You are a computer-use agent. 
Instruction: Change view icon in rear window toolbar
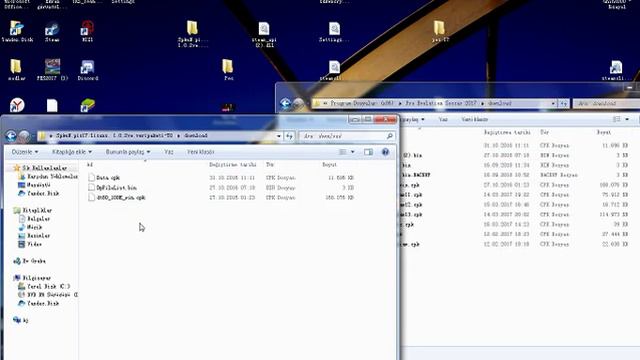pyautogui.click(x=617, y=120)
